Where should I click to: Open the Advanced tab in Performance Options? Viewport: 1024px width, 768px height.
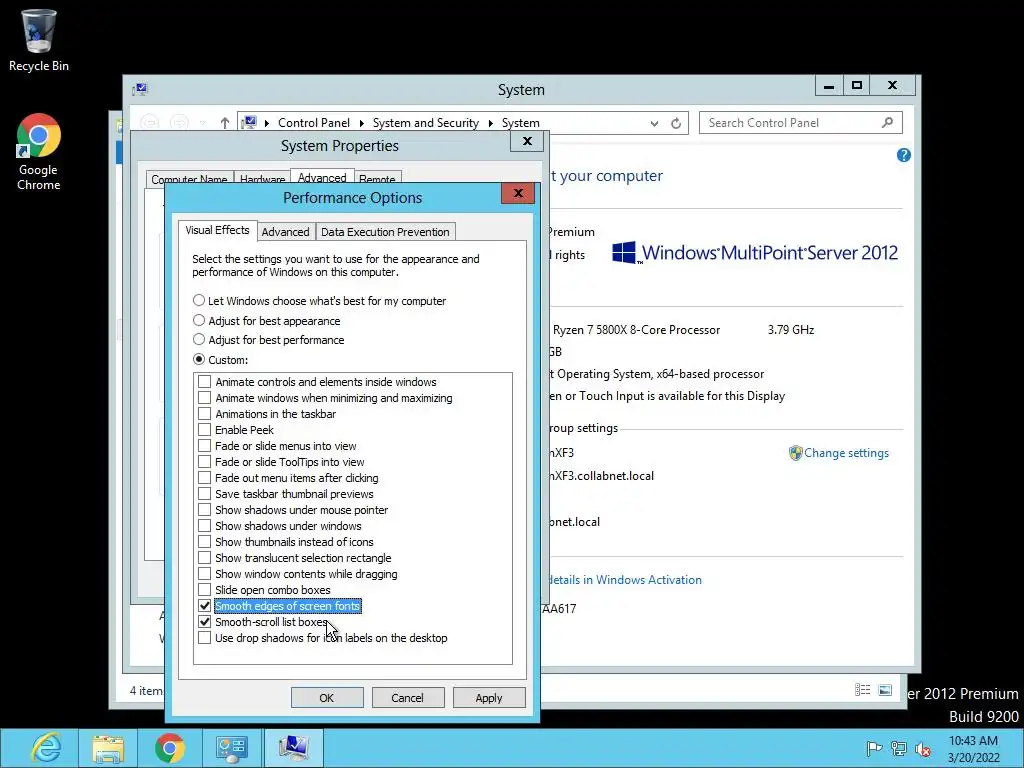(x=285, y=232)
